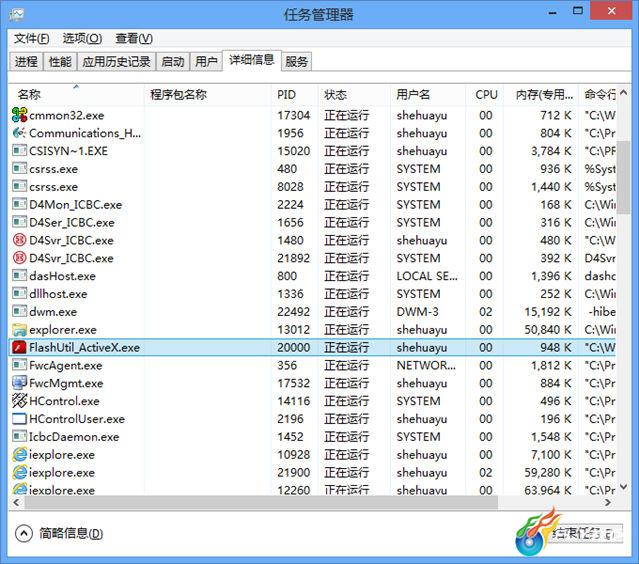Viewport: 639px width, 564px height.
Task: Click the FwcMgmt.exe monitor icon
Action: (19, 383)
